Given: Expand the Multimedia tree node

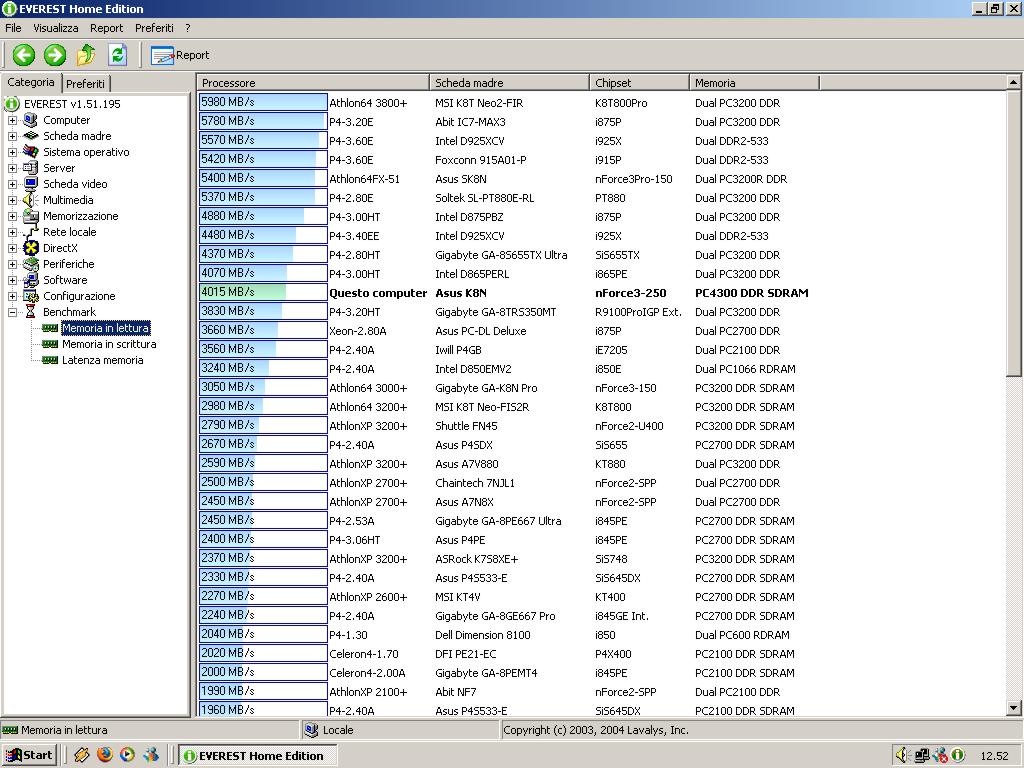Looking at the screenshot, I should 12,200.
